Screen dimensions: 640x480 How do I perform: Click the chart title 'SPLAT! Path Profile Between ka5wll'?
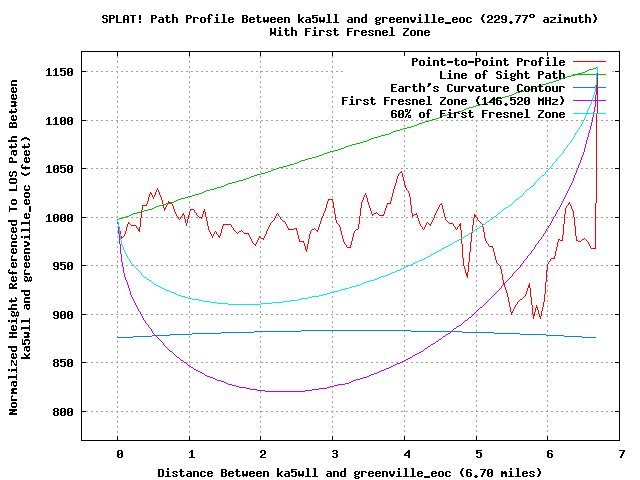point(220,19)
